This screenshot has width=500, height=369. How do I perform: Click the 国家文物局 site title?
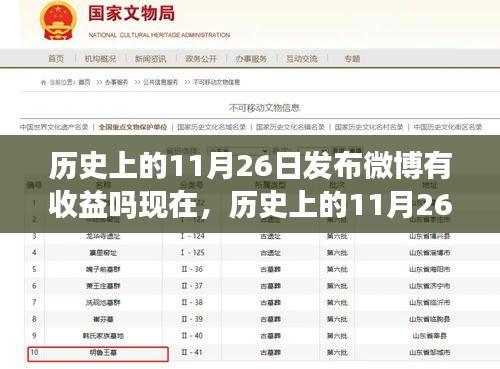tap(131, 14)
